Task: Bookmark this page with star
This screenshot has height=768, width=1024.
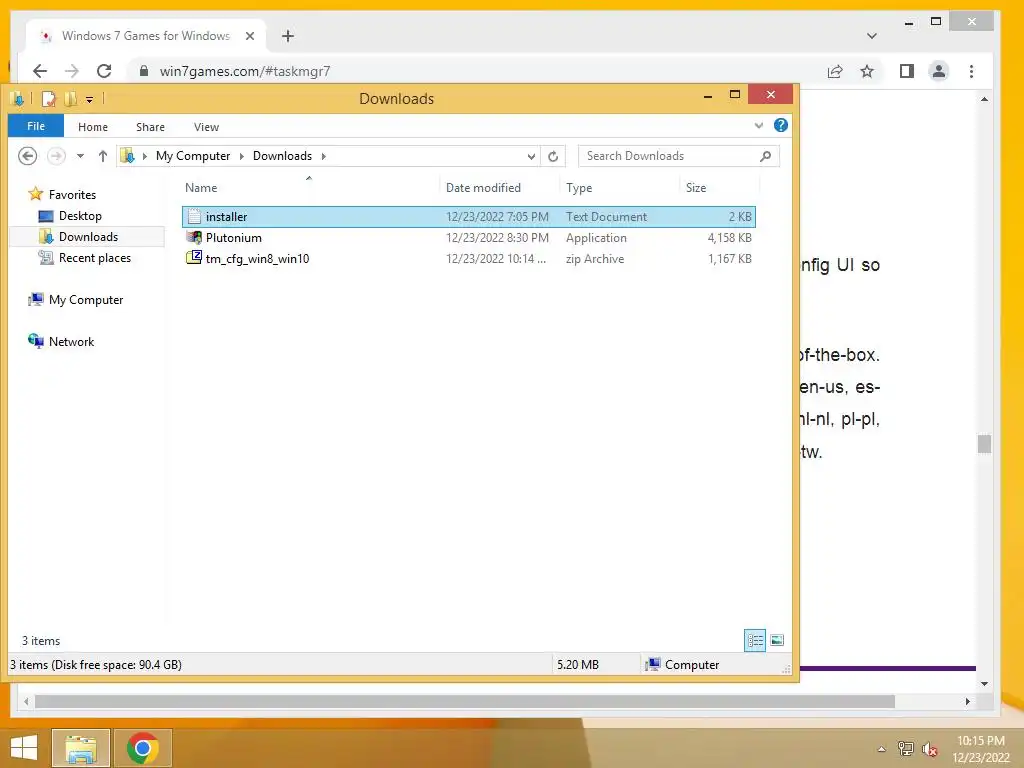Action: coord(867,71)
